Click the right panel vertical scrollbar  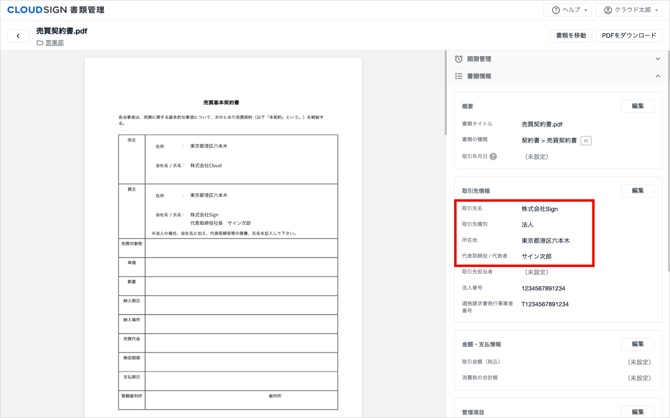click(x=668, y=161)
